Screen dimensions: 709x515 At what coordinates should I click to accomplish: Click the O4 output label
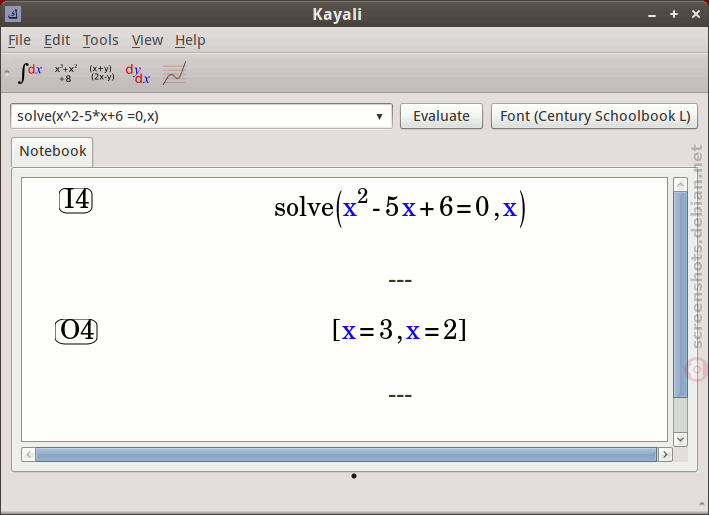pyautogui.click(x=76, y=331)
